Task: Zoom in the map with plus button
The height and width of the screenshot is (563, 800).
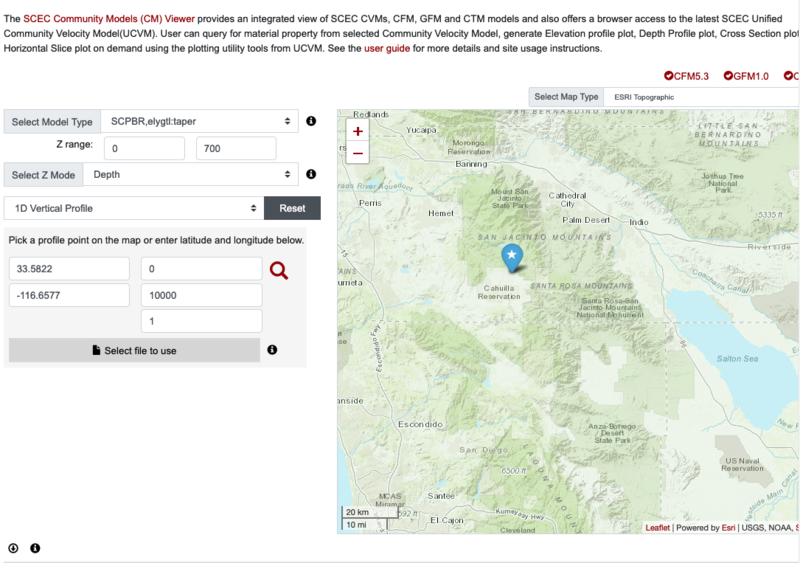Action: tap(358, 131)
